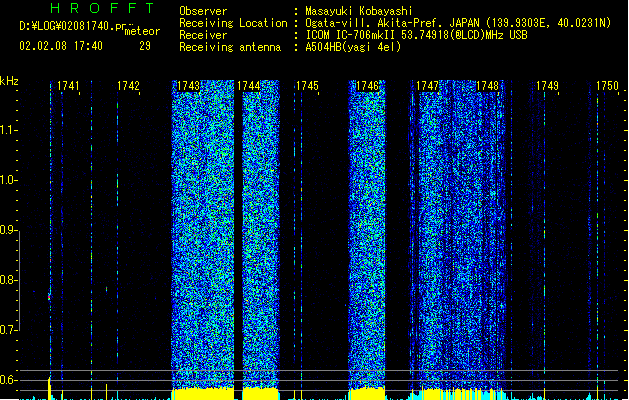Select ICOM IC-706mkII receiver text
This screenshot has height=400, width=629.
point(351,35)
